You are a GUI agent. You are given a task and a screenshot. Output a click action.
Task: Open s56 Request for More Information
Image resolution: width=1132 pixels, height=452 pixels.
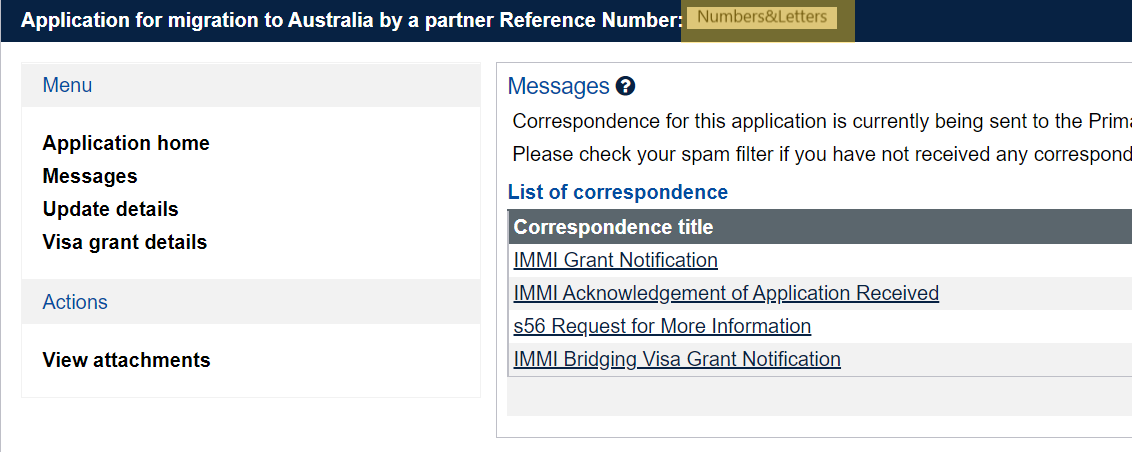(x=662, y=326)
